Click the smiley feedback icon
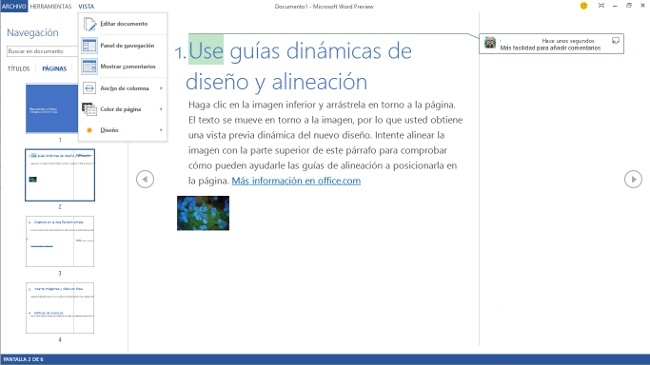The height and width of the screenshot is (365, 650). tap(584, 6)
